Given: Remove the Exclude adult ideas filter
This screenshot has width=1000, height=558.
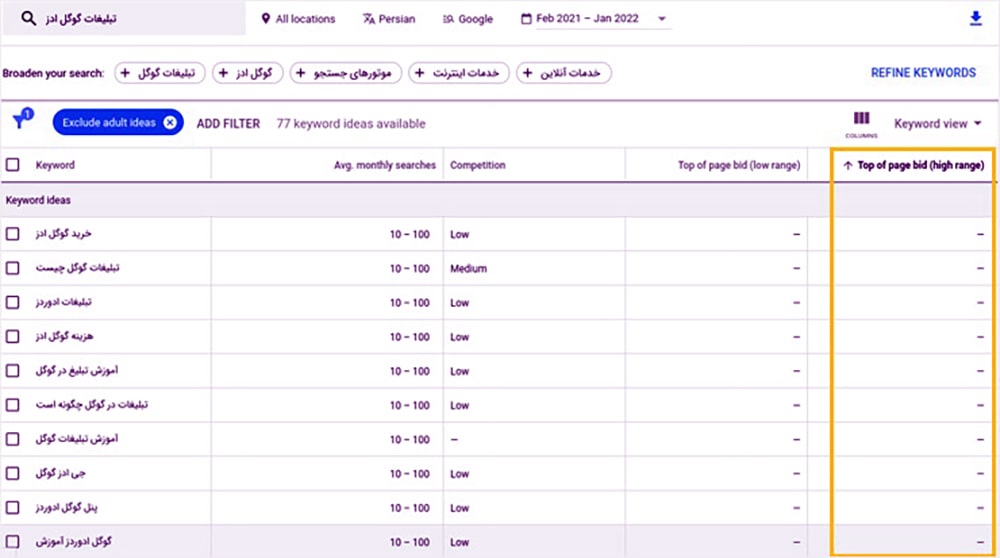Looking at the screenshot, I should [170, 122].
